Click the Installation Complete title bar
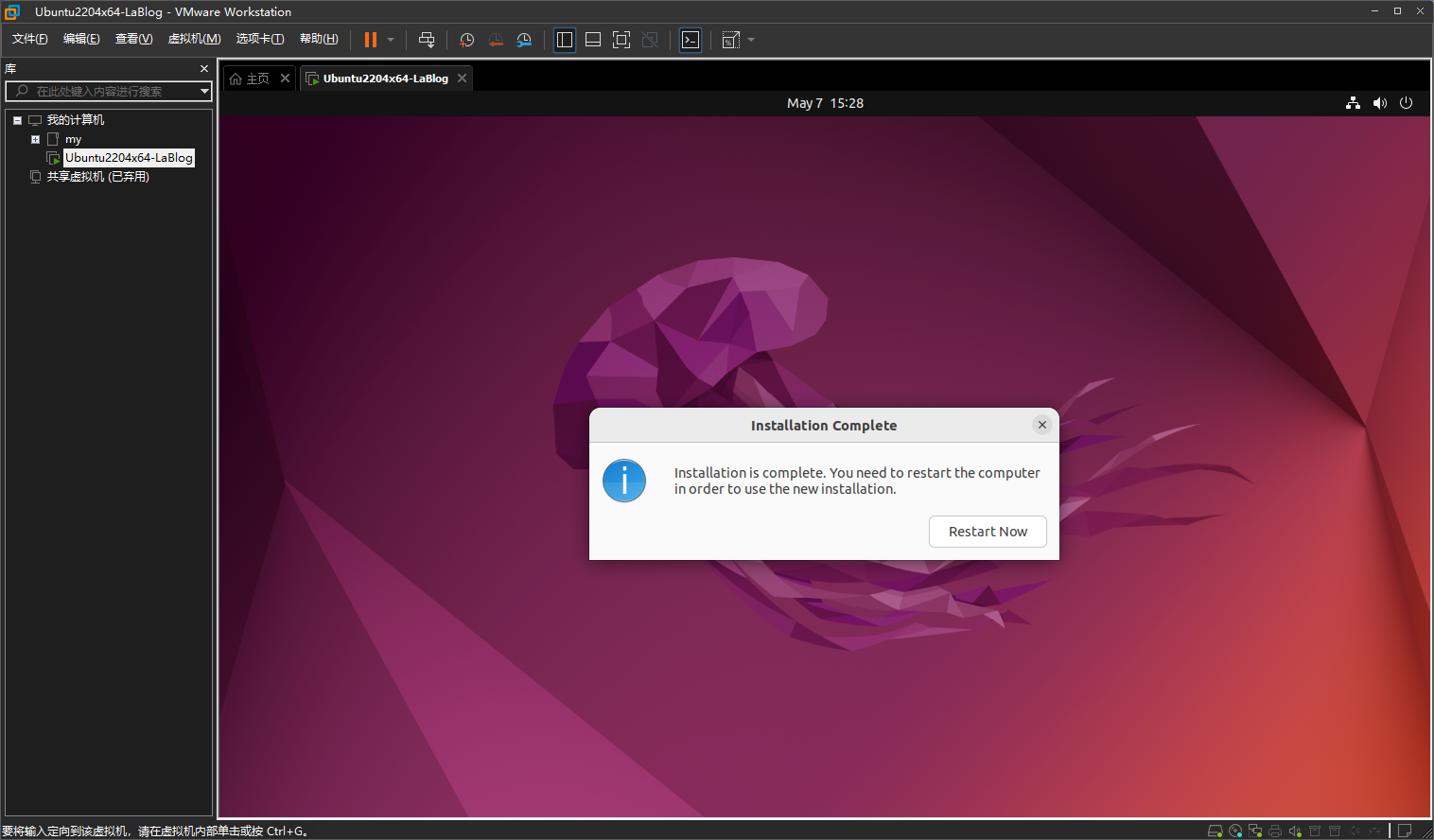 [824, 426]
